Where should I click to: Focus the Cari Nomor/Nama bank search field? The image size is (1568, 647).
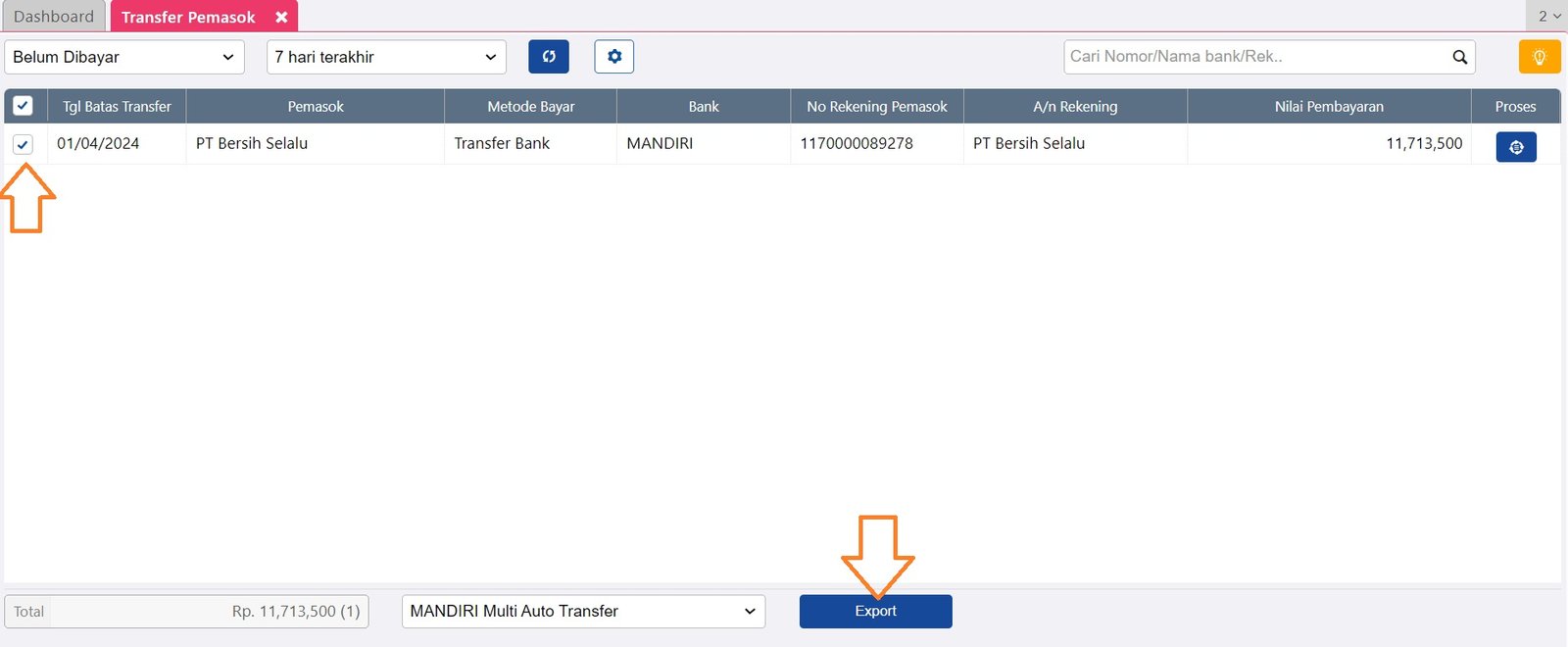(1254, 57)
